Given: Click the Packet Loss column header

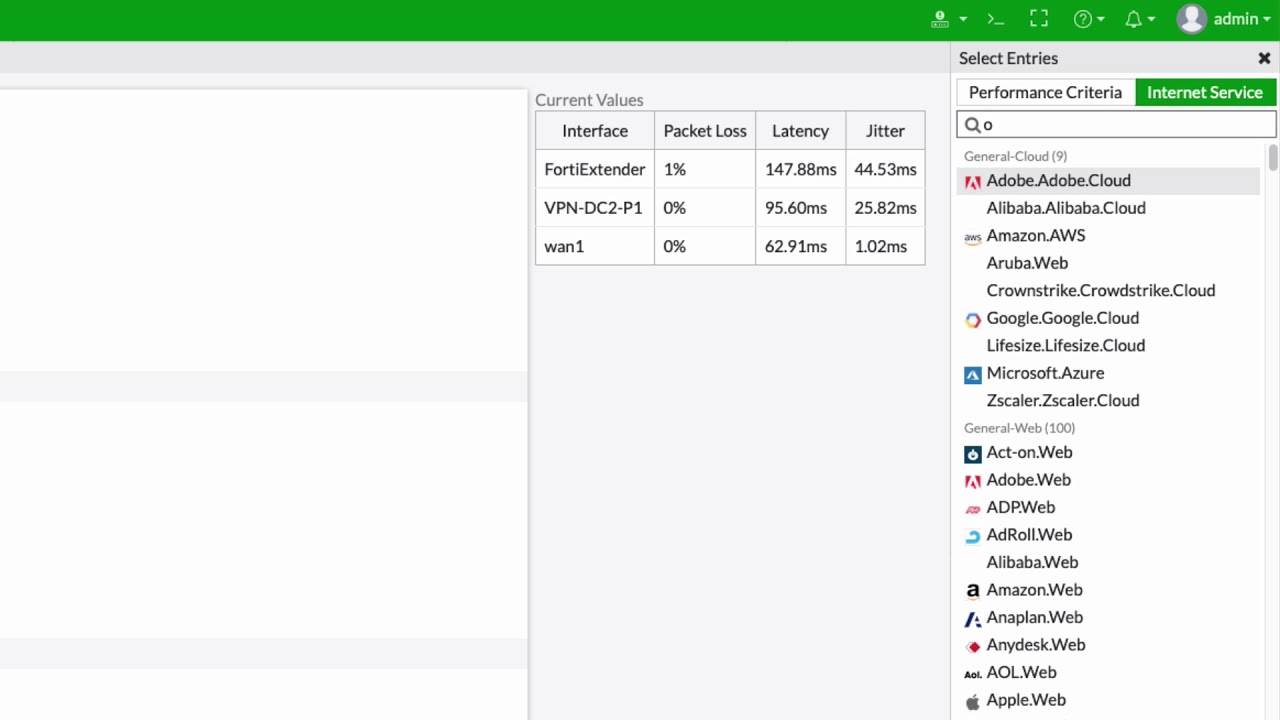Looking at the screenshot, I should (705, 131).
